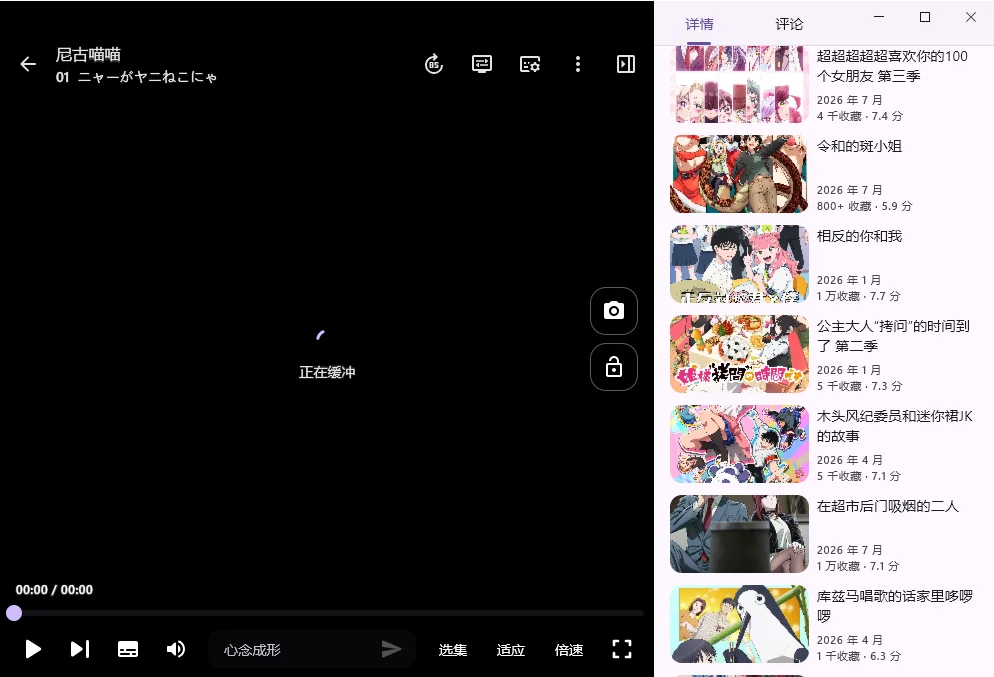Screen dimensions: 994x677
Task: Click title 公主大人"拷问"的时间到了 第二季
Action: [893, 336]
